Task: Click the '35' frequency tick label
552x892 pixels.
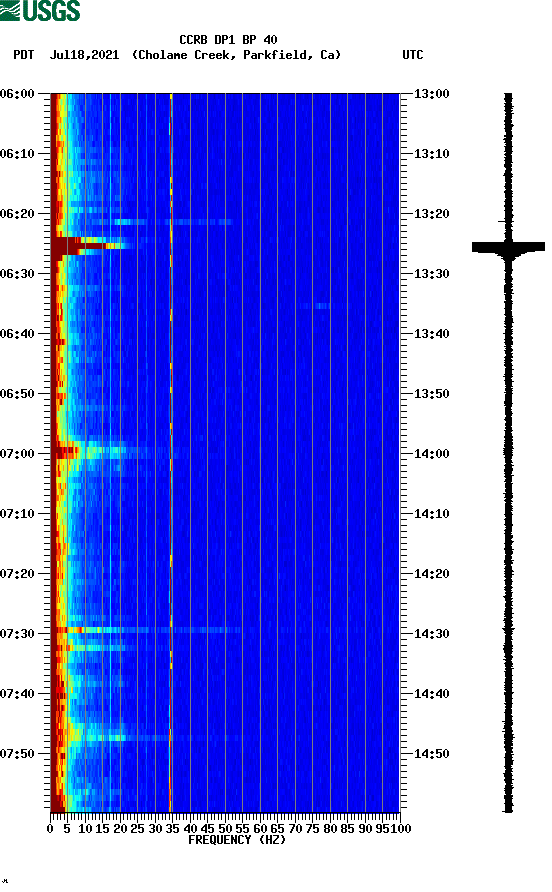Action: point(172,829)
